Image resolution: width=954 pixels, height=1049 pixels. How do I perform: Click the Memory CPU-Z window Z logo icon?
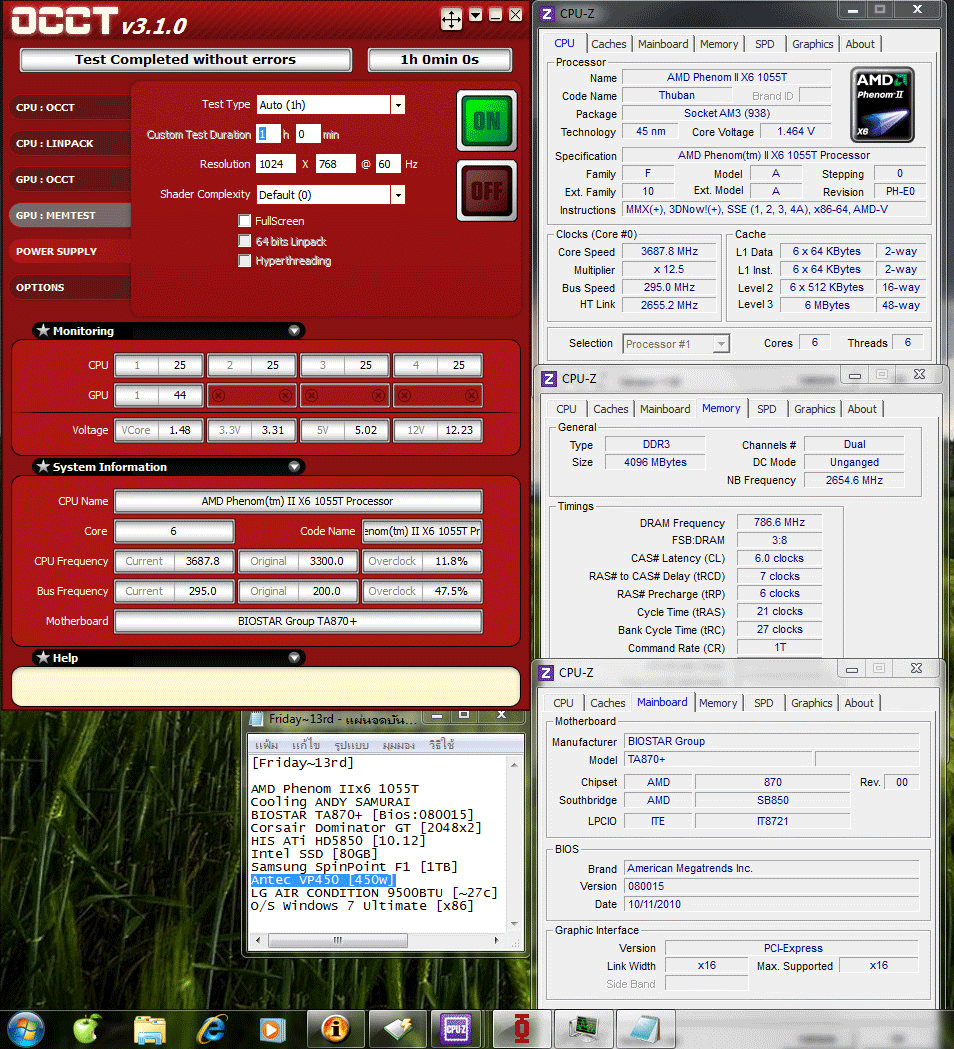[549, 379]
